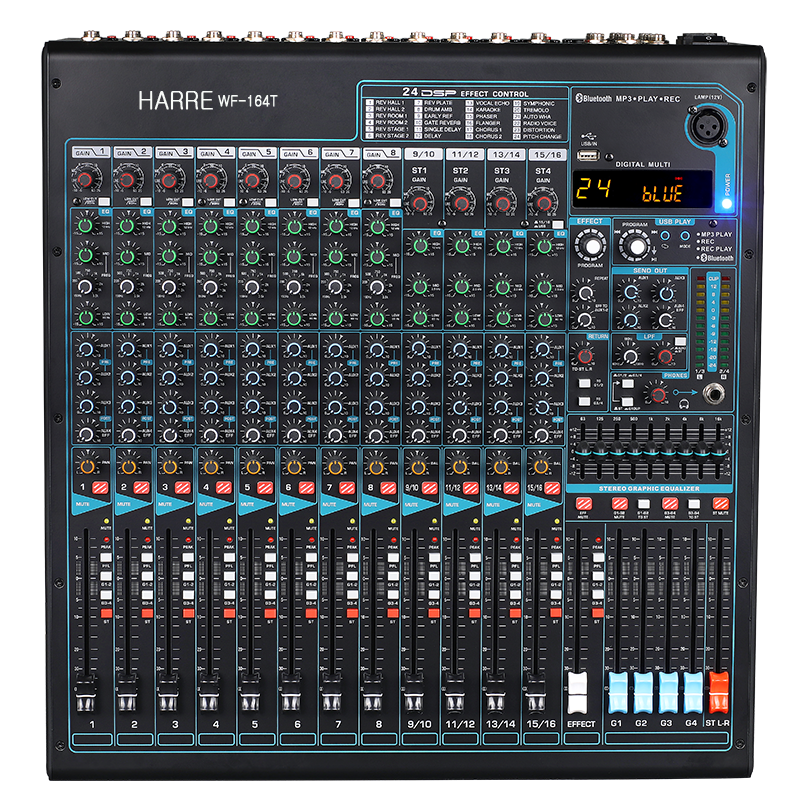Screen dimensions: 800x800
Task: Click the DIGITAL MULTI display showing 24 bLUE
Action: 642,189
